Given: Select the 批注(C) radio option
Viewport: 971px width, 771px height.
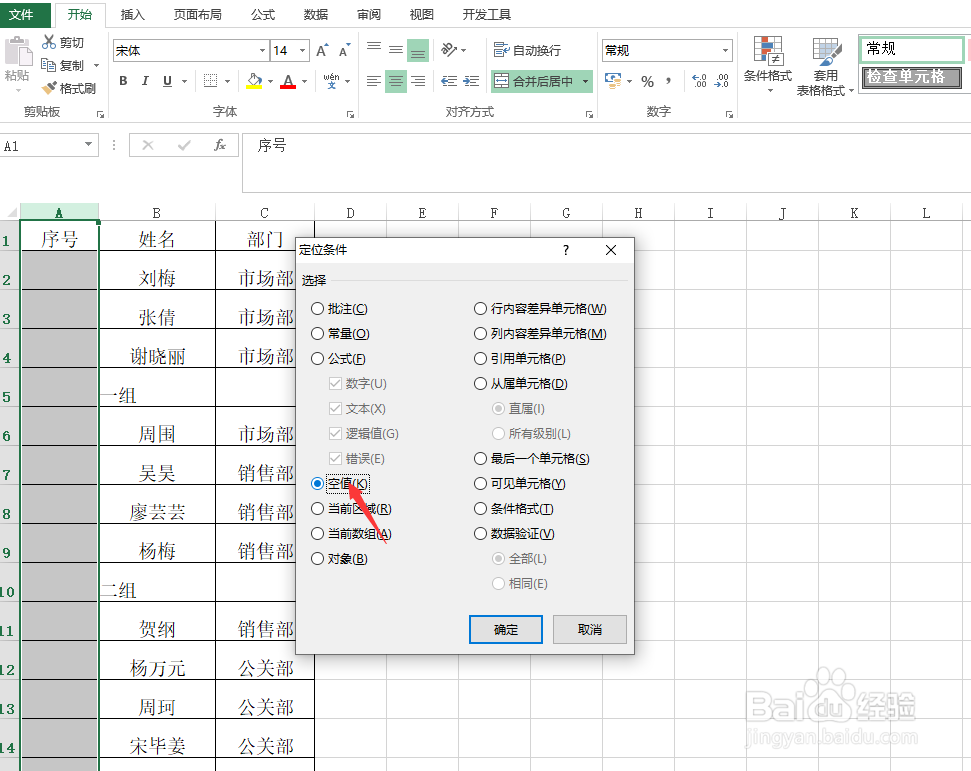Looking at the screenshot, I should click(x=339, y=308).
